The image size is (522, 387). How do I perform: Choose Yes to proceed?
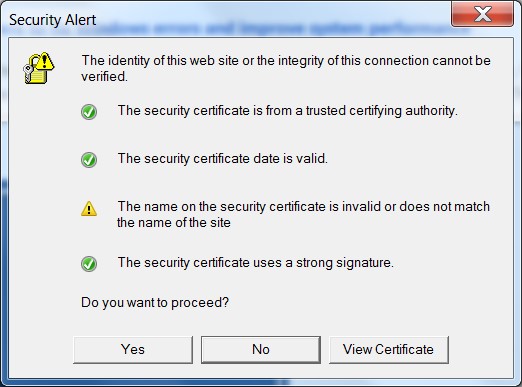click(133, 349)
